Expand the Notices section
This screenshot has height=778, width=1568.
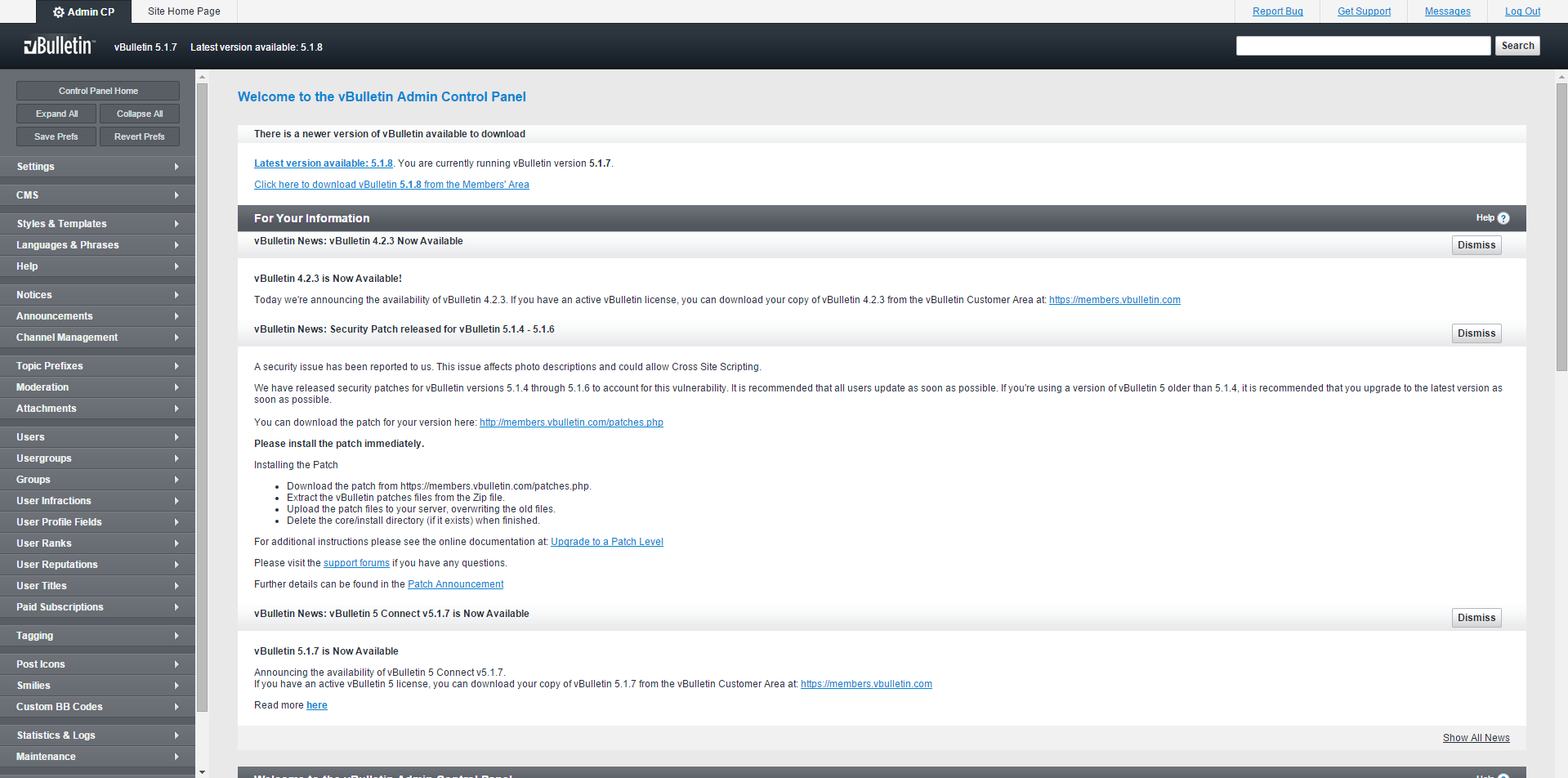97,295
